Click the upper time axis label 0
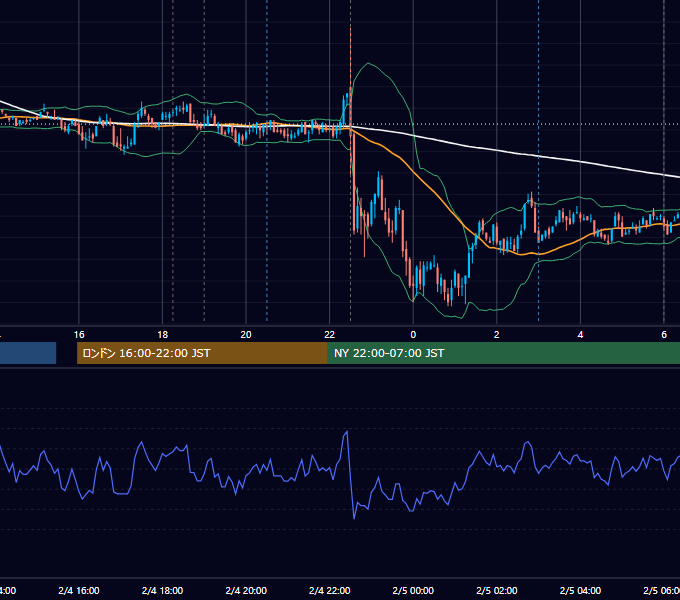Screen dimensions: 680x600 pyautogui.click(x=413, y=335)
